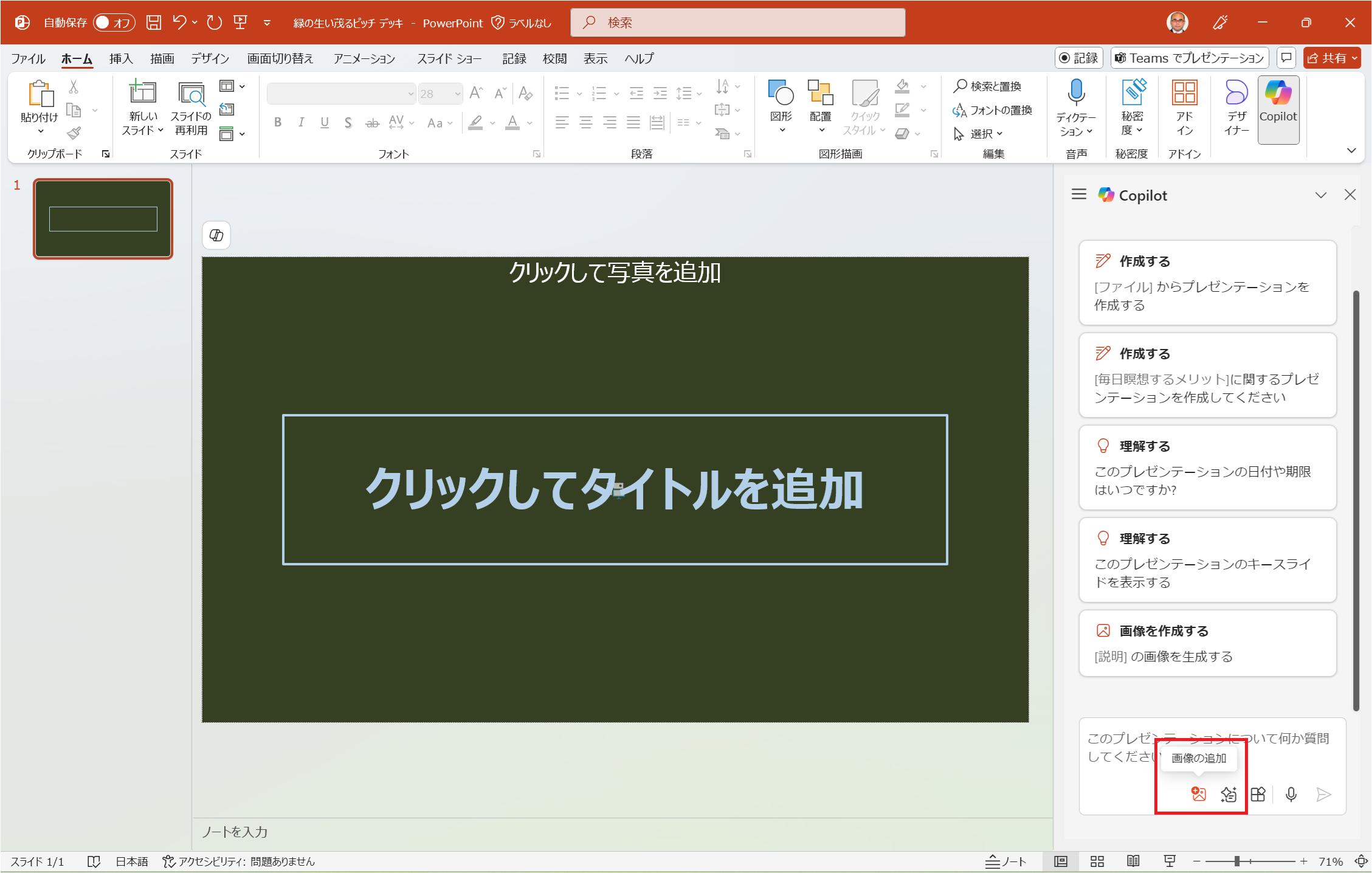Click the Save icon in the title bar
The height and width of the screenshot is (873, 1372).
coord(154,22)
